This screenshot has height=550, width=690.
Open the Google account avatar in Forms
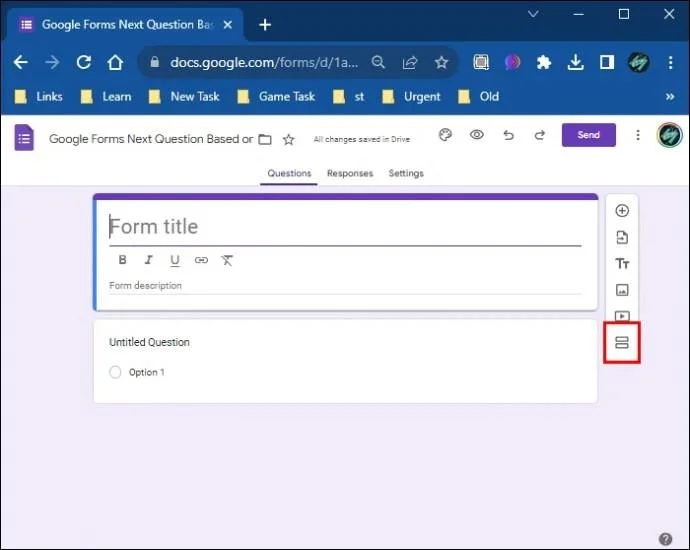coord(669,135)
